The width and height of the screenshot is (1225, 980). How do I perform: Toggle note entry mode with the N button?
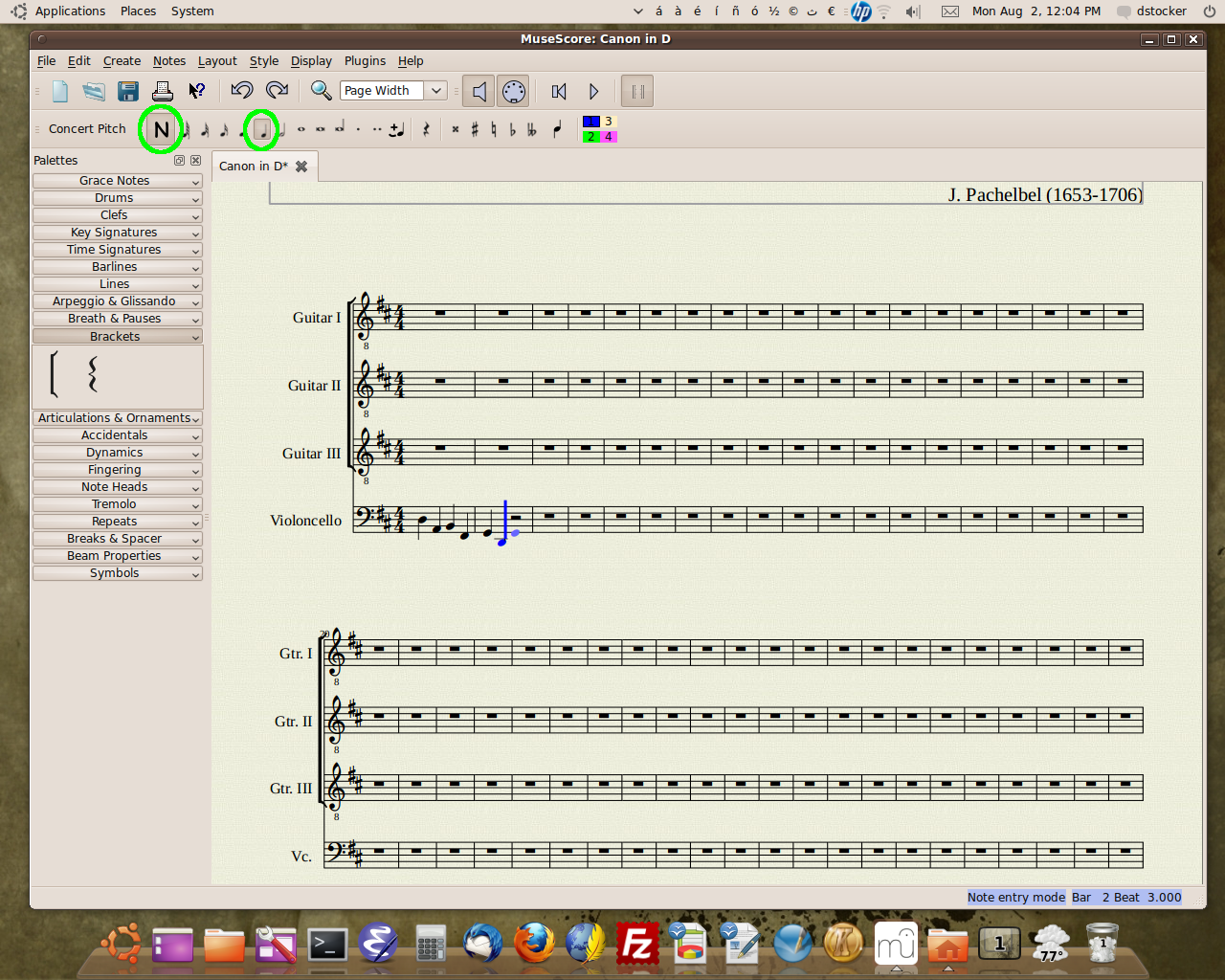pyautogui.click(x=159, y=129)
